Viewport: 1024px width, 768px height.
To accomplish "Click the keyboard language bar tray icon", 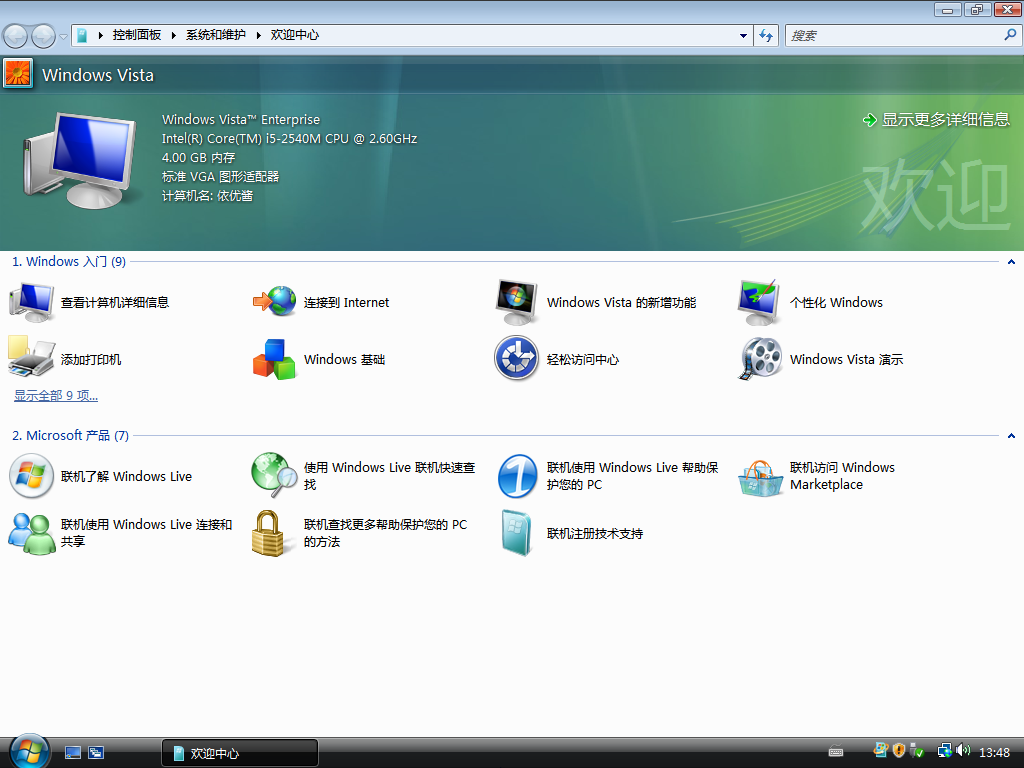I will pyautogui.click(x=836, y=752).
